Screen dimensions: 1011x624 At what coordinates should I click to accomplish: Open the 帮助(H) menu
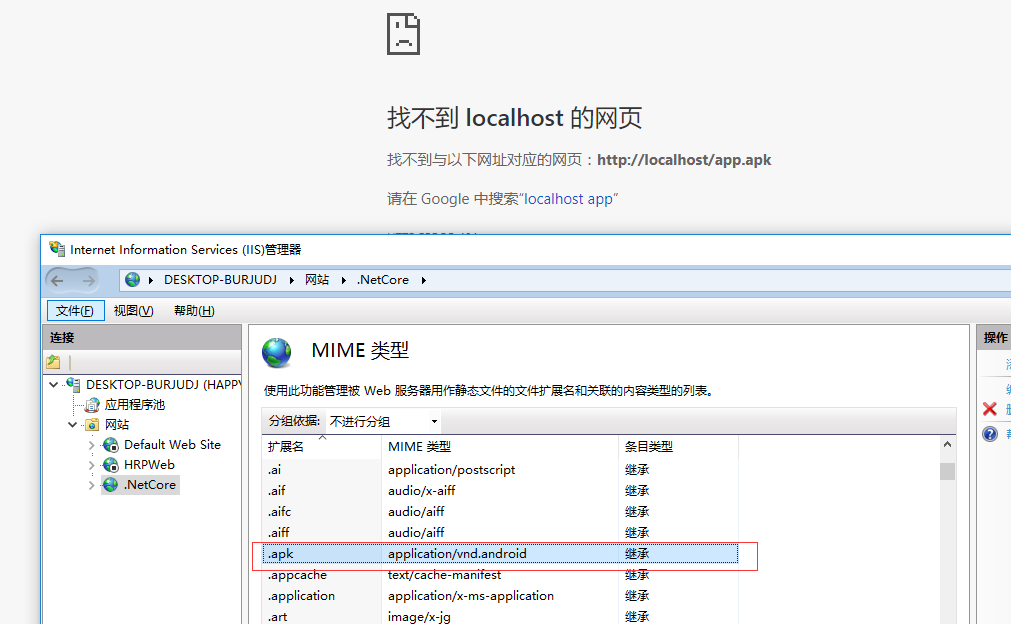(194, 311)
